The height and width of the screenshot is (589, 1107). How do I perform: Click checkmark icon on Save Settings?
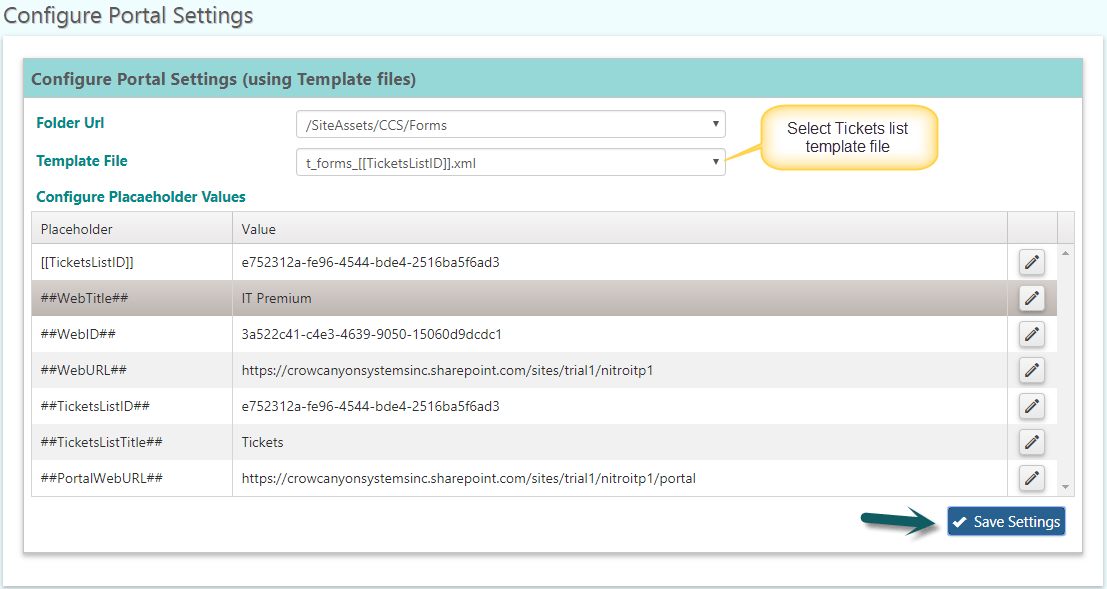click(959, 522)
